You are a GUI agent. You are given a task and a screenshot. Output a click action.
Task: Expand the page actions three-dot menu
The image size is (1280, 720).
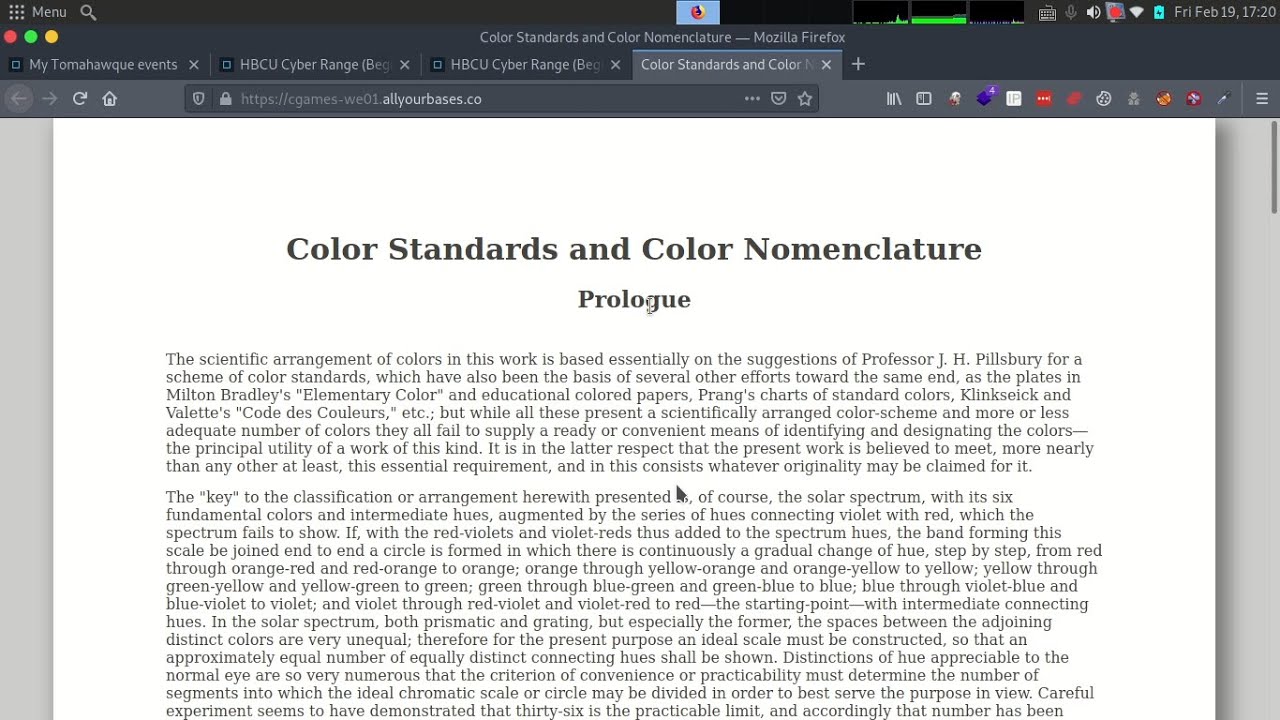[x=752, y=99]
